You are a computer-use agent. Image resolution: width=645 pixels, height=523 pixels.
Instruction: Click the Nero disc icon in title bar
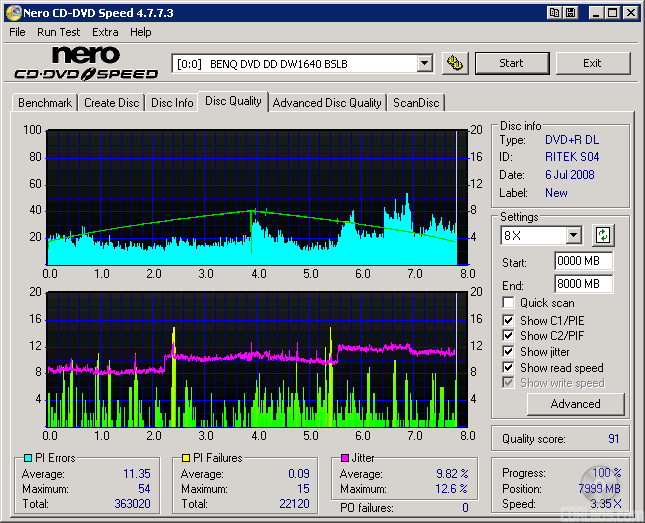(x=12, y=13)
